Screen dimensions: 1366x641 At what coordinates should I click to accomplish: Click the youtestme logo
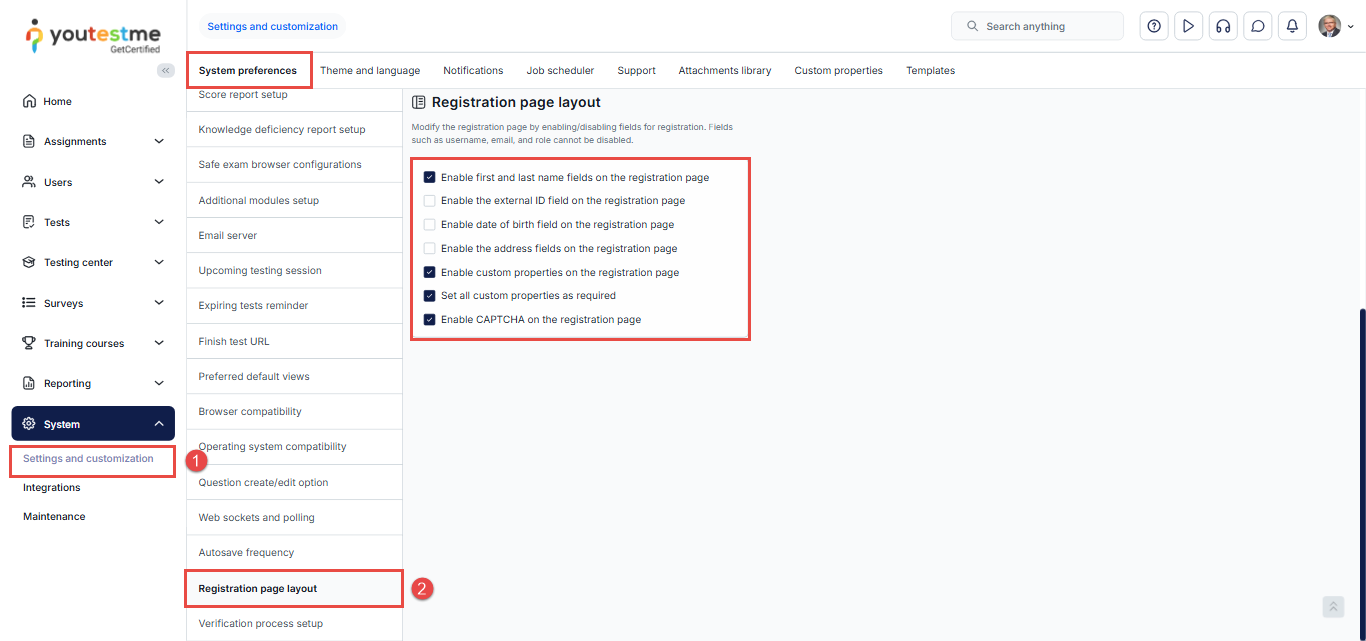92,35
